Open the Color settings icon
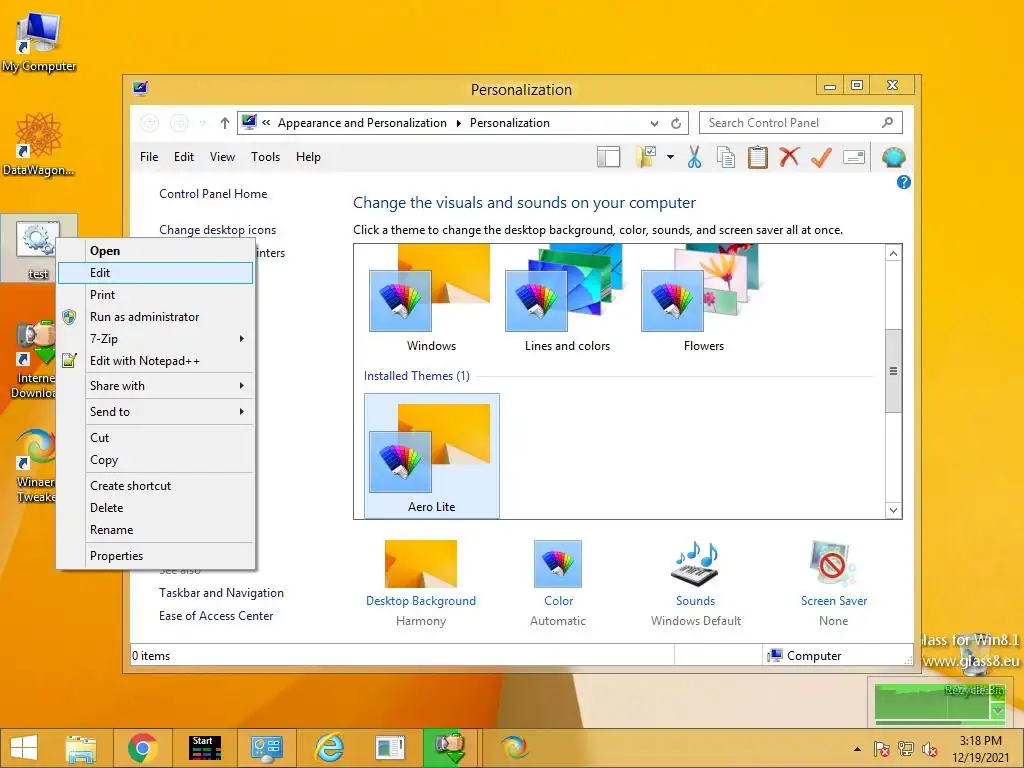 click(x=558, y=563)
